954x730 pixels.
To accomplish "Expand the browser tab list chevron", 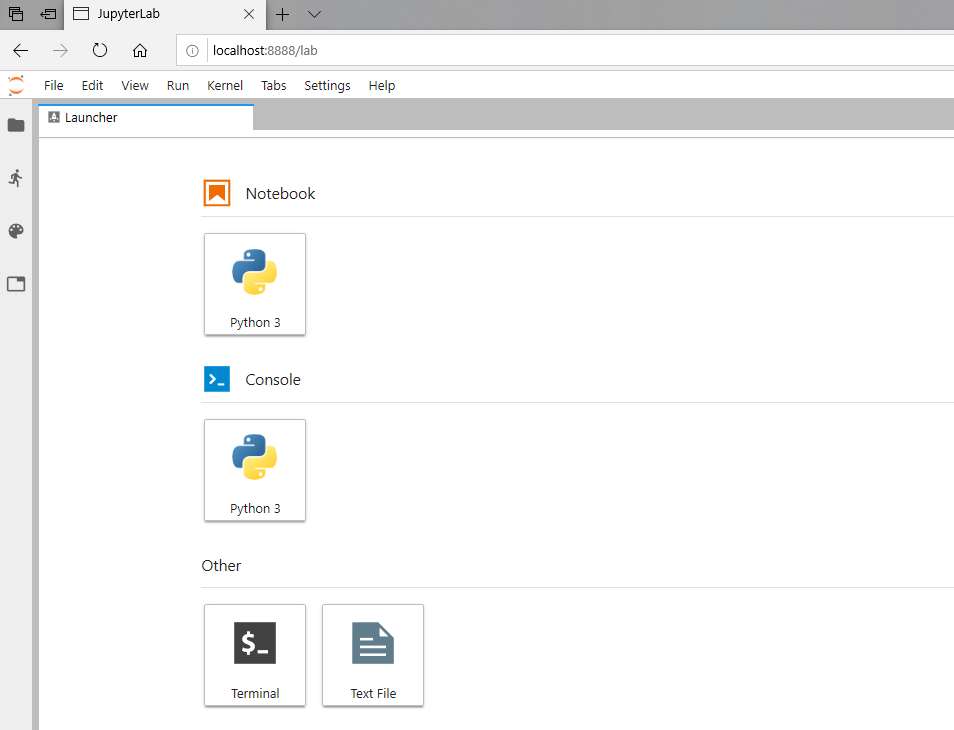I will point(314,14).
